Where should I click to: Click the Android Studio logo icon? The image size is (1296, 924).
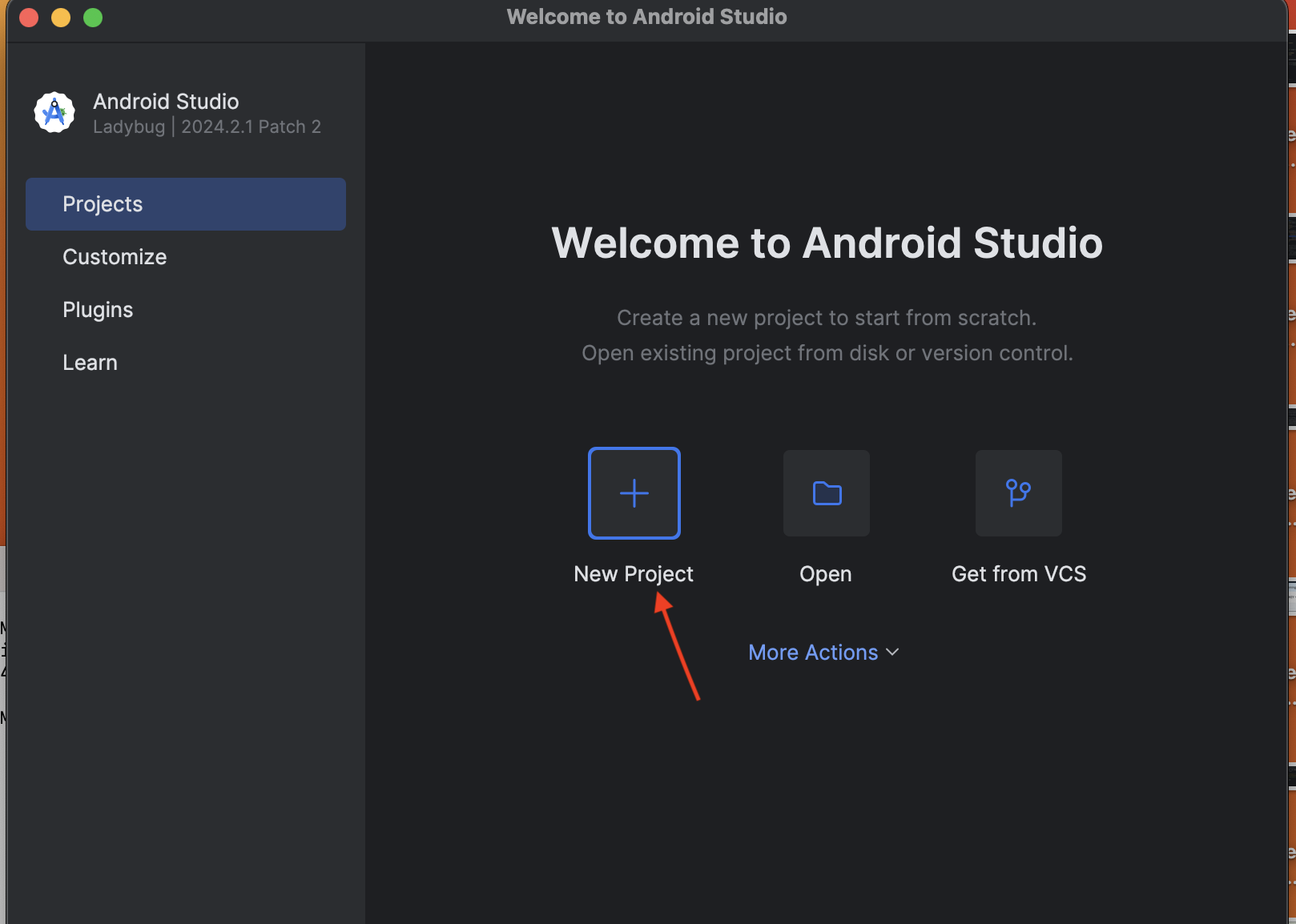(x=54, y=113)
